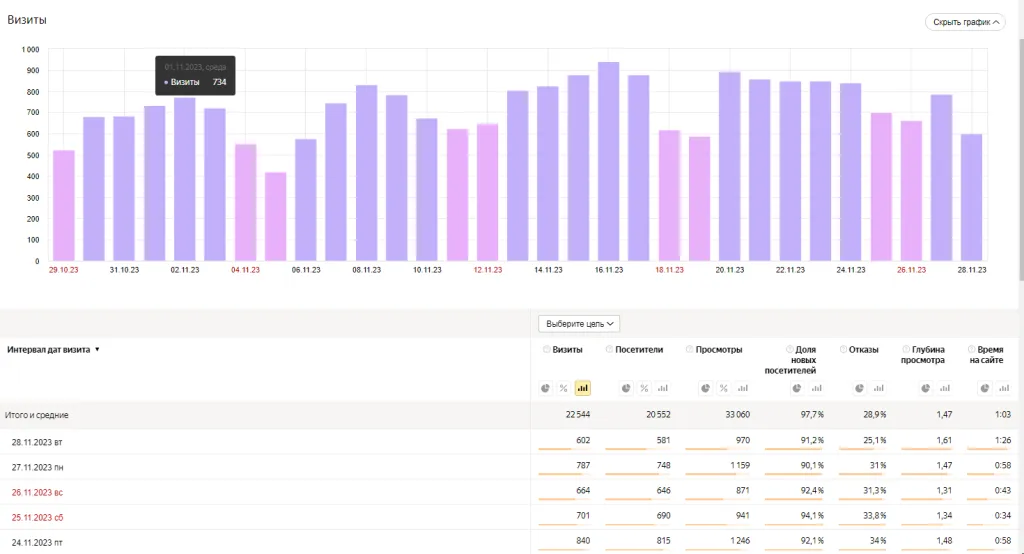Click the 97,7% new visitors value

(x=812, y=414)
